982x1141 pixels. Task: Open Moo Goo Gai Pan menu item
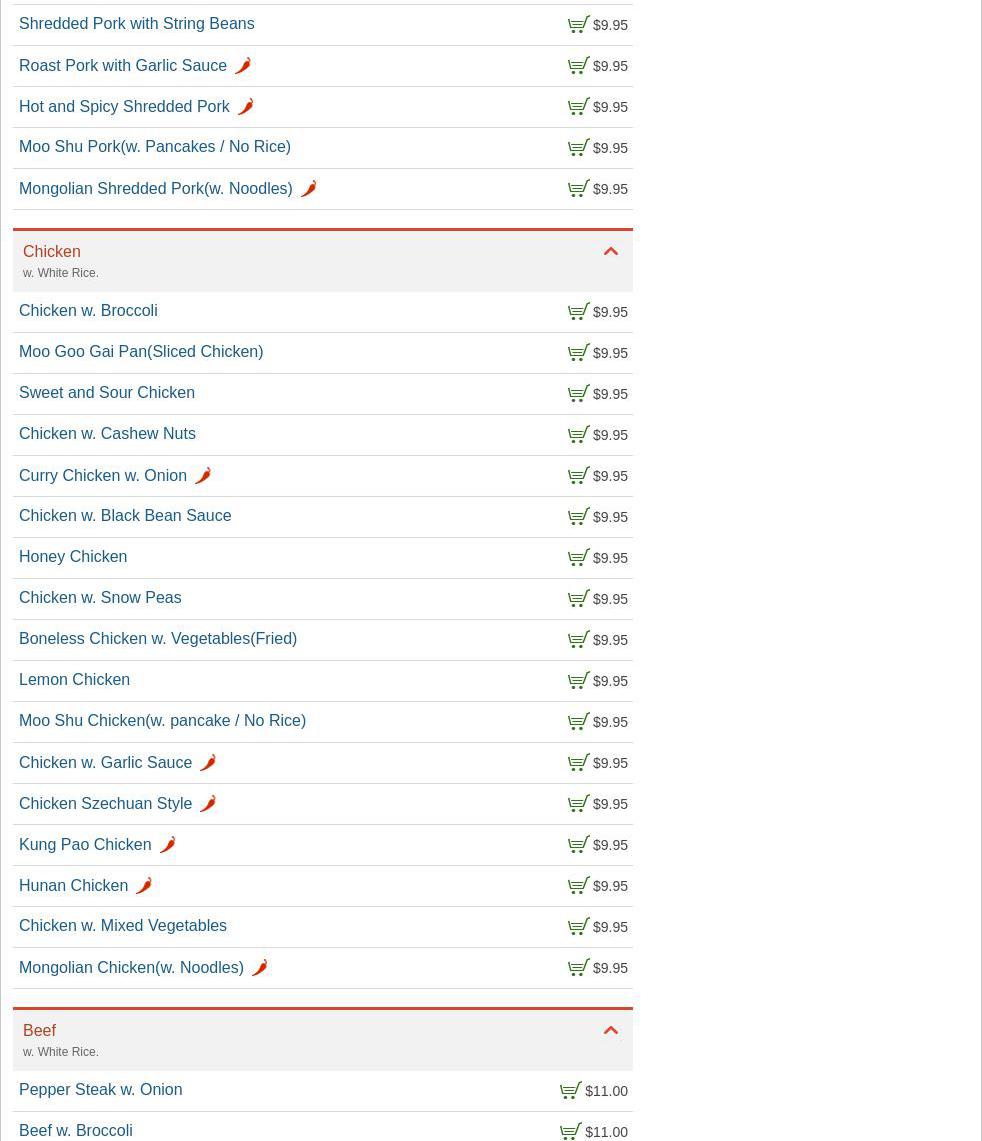(x=141, y=352)
